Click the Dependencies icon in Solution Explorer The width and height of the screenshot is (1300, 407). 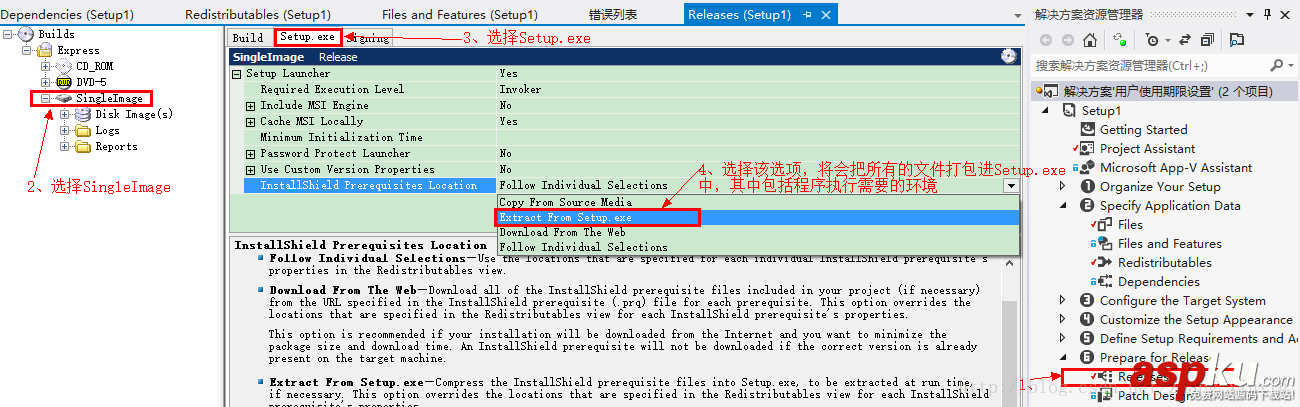[x=1106, y=281]
